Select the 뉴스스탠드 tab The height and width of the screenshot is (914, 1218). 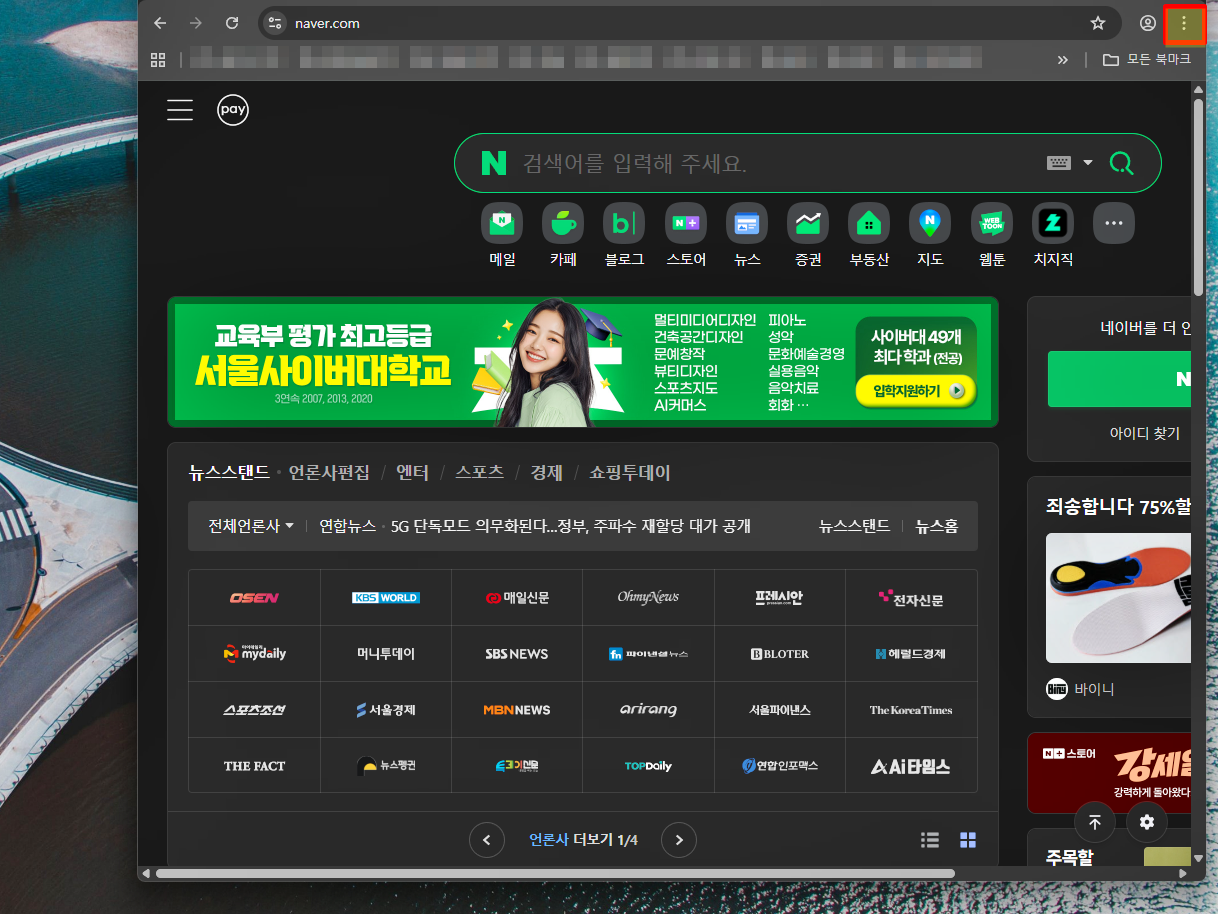click(x=229, y=473)
